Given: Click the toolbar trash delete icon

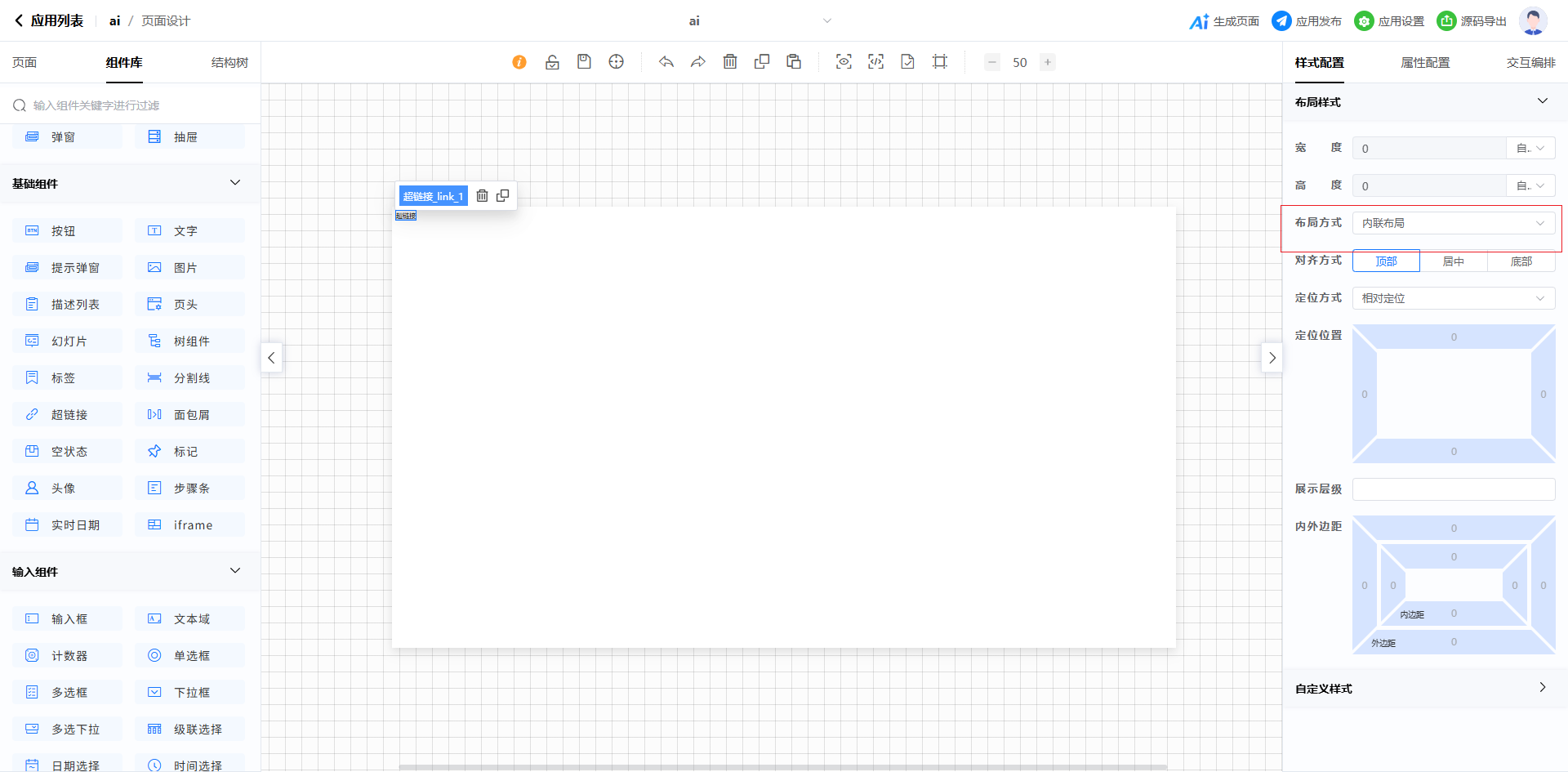Looking at the screenshot, I should pyautogui.click(x=730, y=62).
